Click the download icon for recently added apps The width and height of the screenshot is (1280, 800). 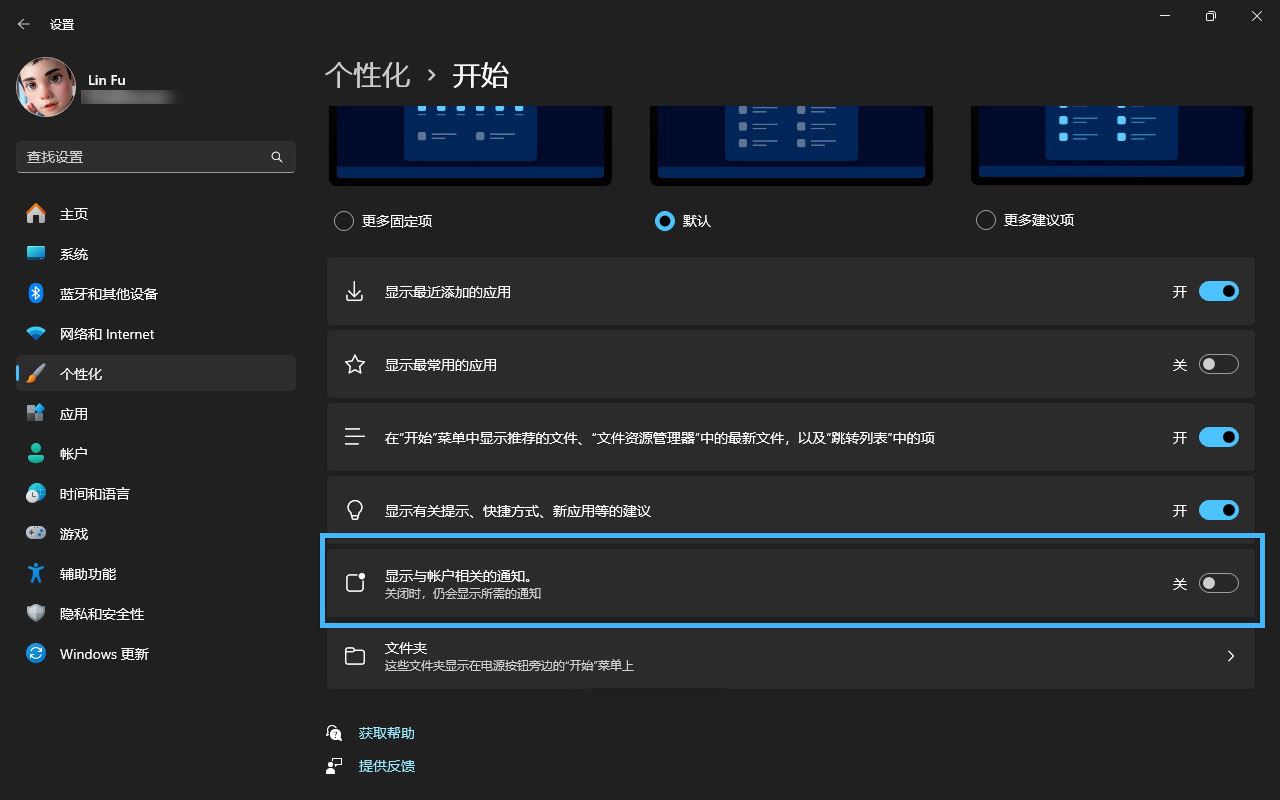click(x=355, y=292)
